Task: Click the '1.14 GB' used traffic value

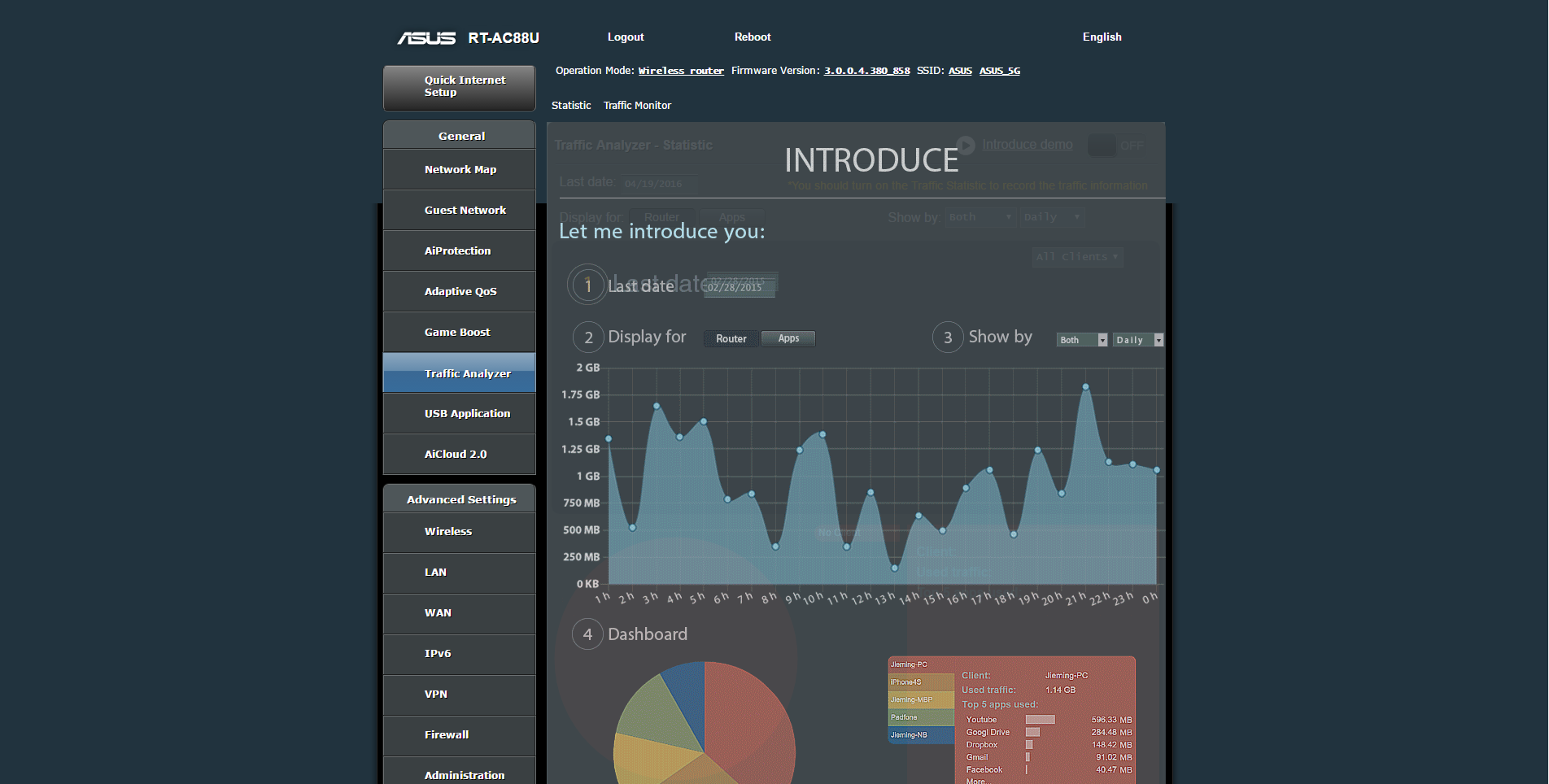Action: [x=1060, y=690]
